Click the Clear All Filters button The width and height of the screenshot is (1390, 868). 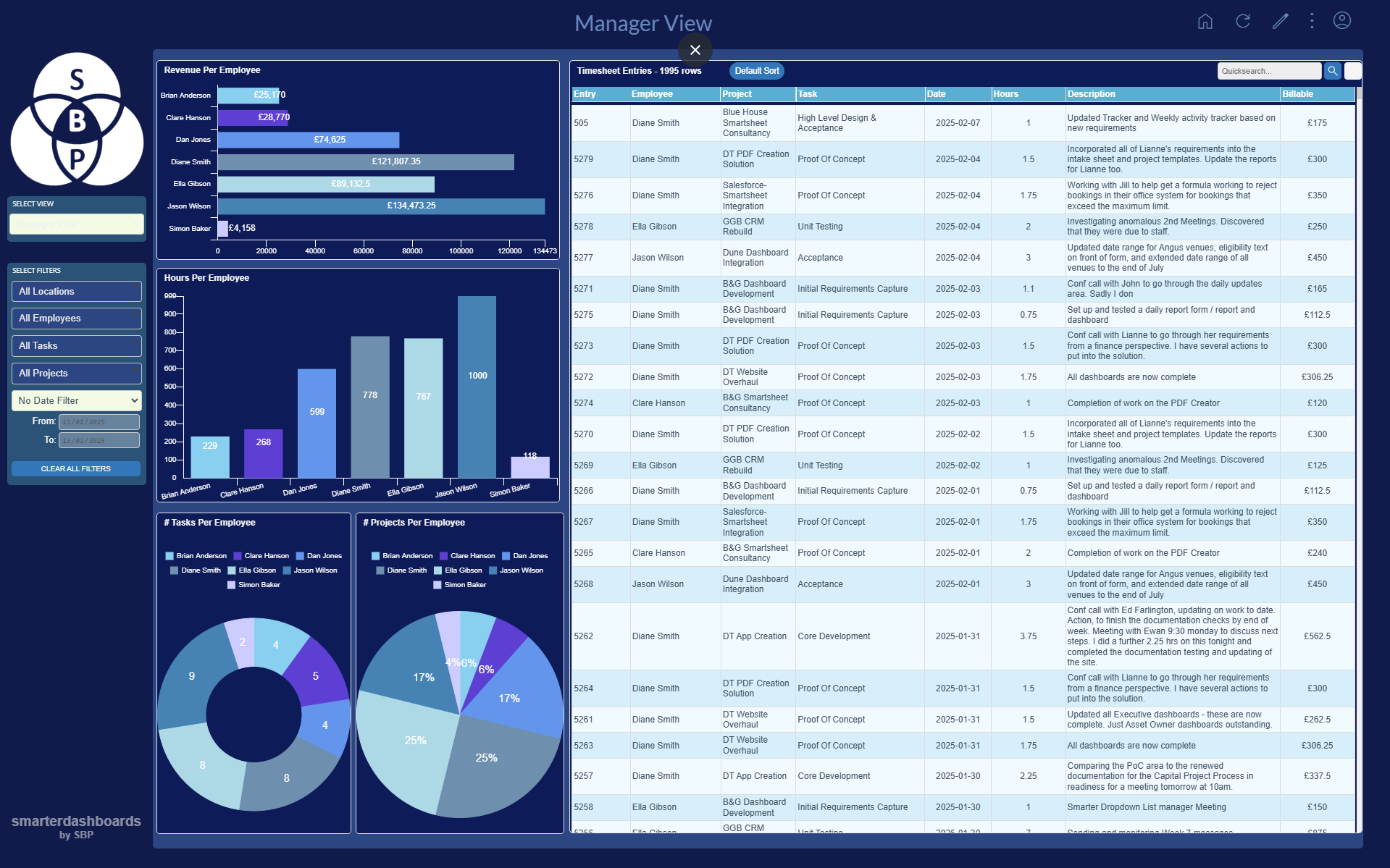[x=76, y=469]
